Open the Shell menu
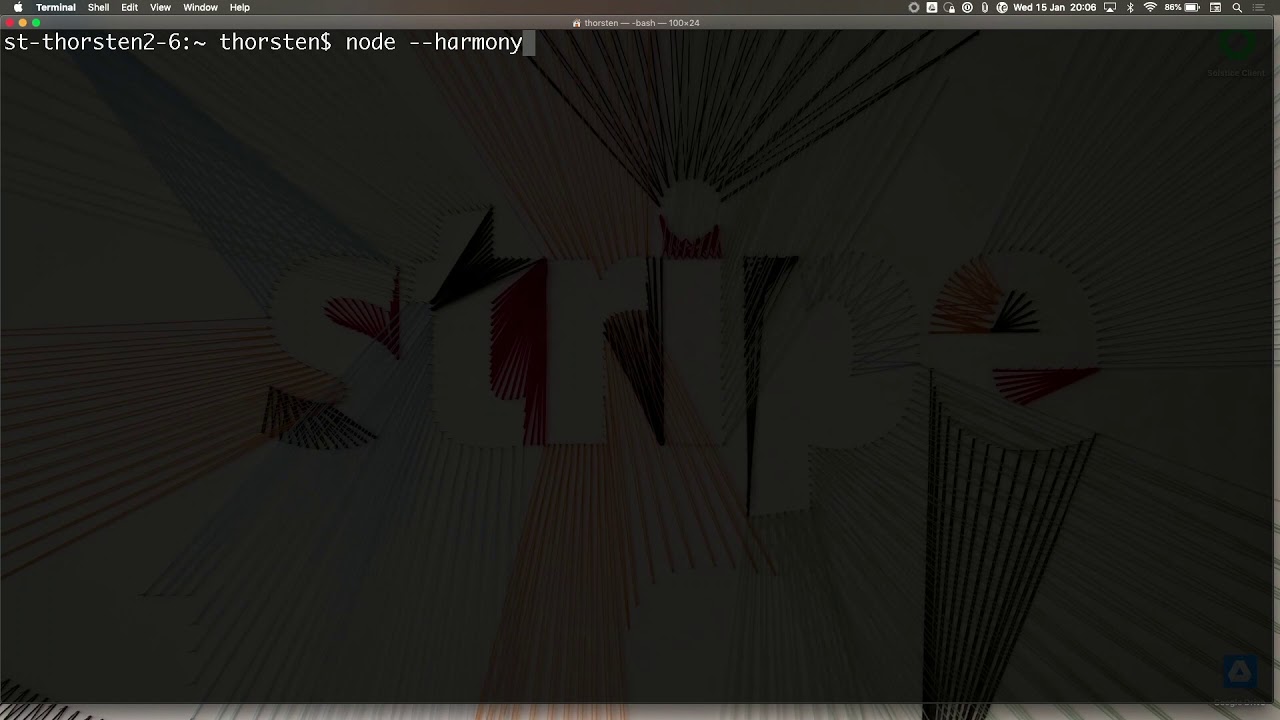Viewport: 1280px width, 720px height. 98,7
